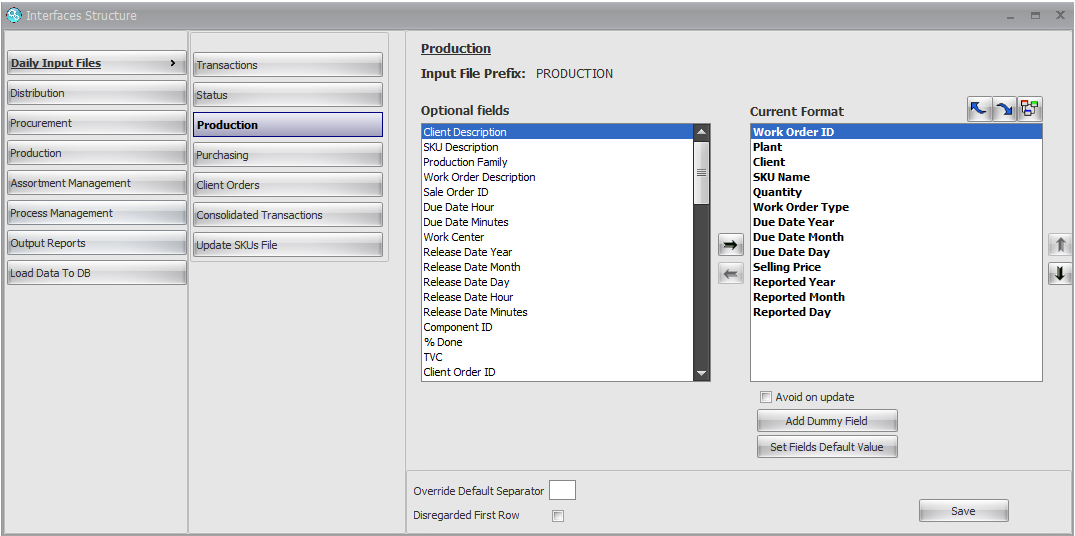The image size is (1075, 536).
Task: Enable Avoid on update checkbox
Action: 766,397
